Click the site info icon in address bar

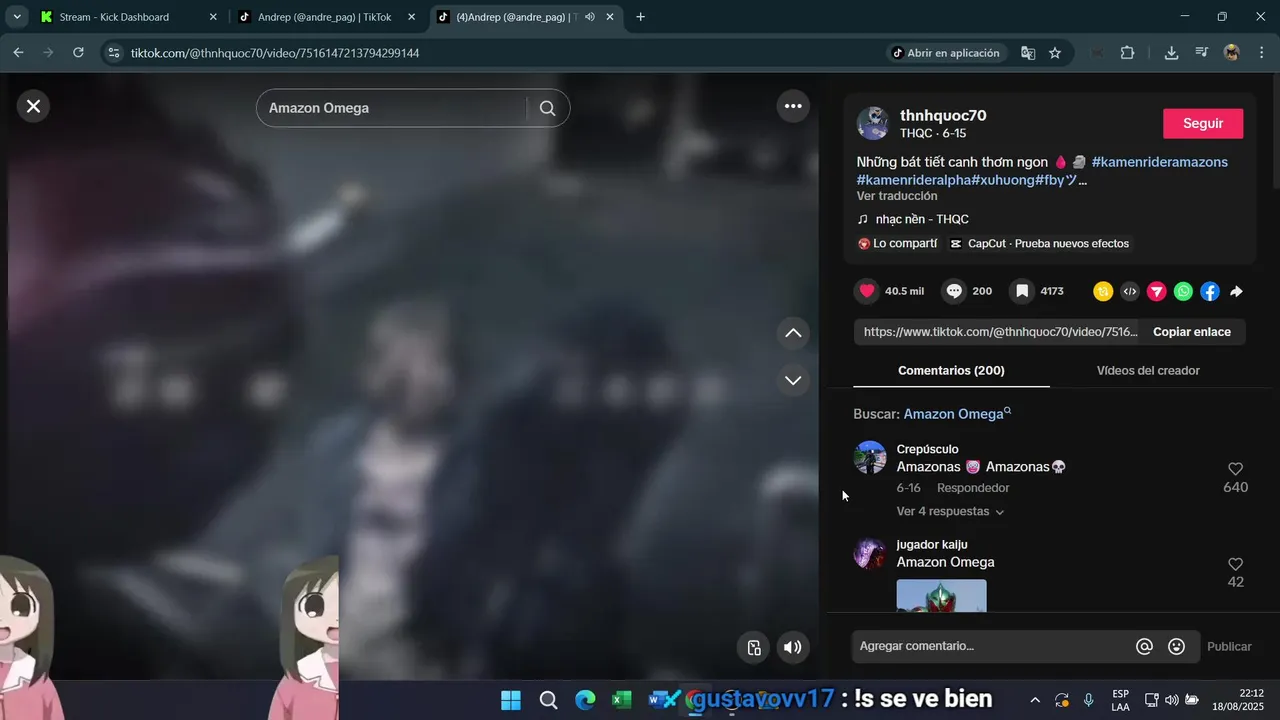pos(114,53)
